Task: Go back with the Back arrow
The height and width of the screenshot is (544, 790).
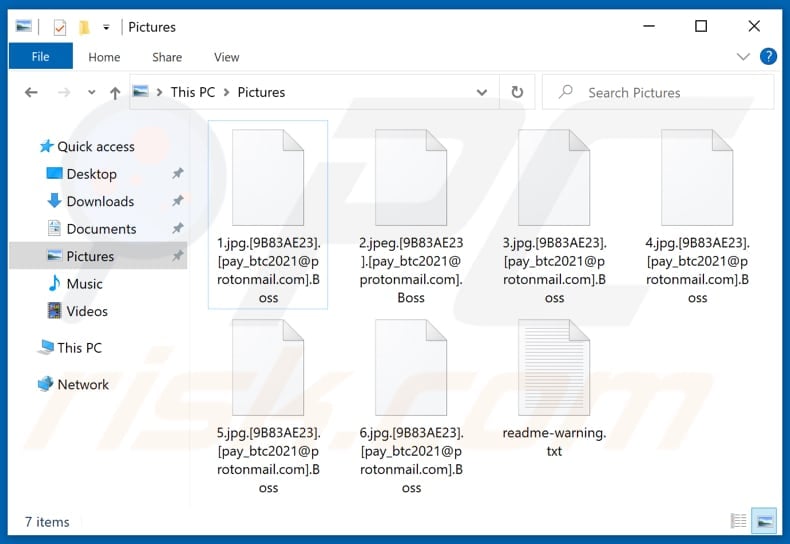Action: coord(31,92)
